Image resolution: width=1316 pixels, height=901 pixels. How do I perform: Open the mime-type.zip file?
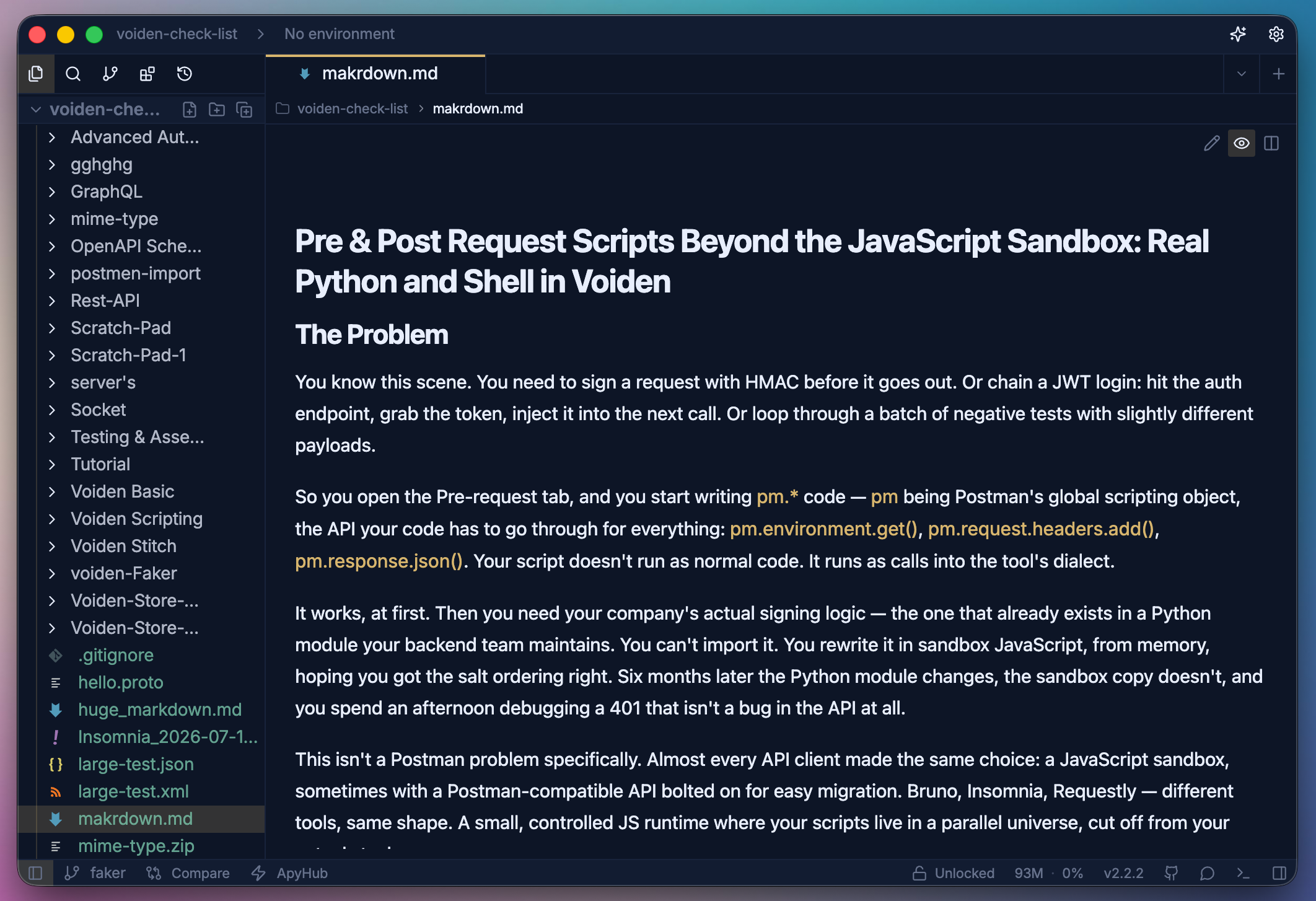(141, 846)
